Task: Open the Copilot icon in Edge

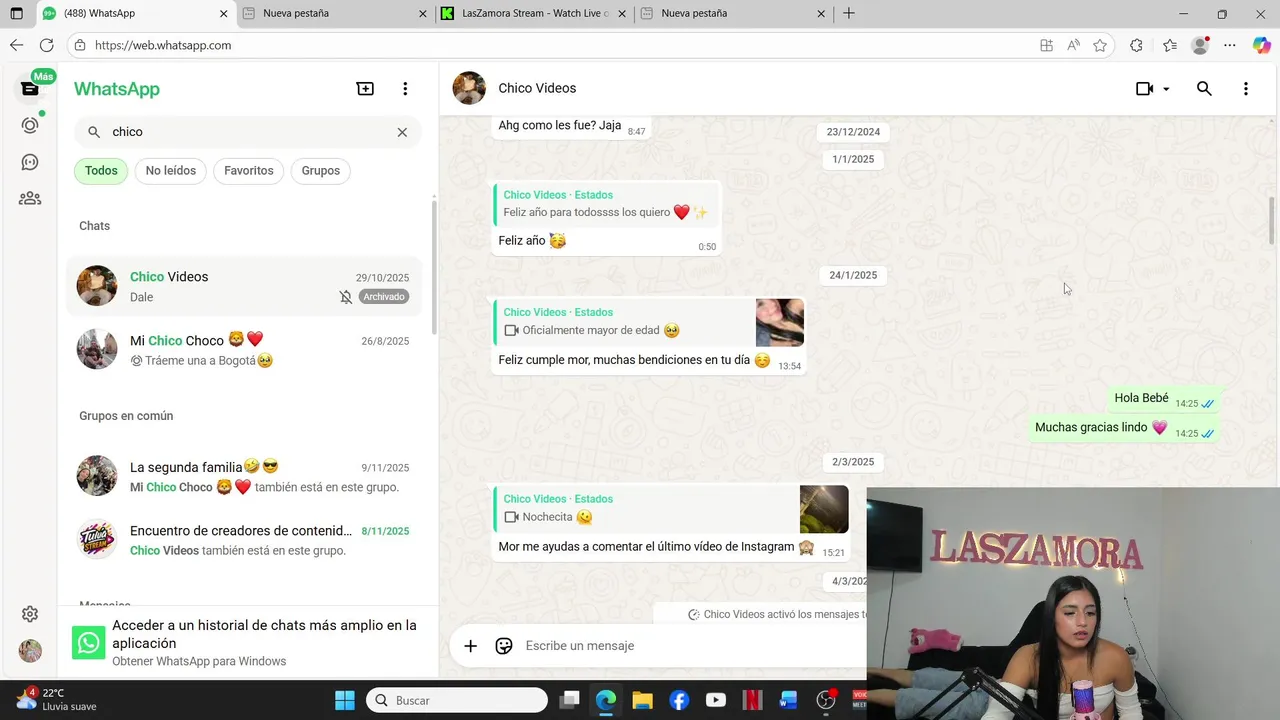Action: (x=1261, y=45)
